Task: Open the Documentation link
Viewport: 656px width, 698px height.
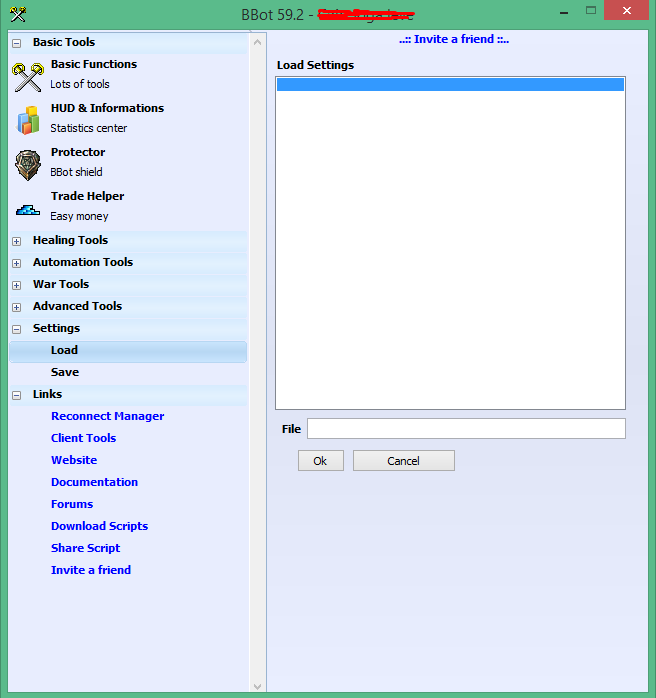Action: click(94, 482)
